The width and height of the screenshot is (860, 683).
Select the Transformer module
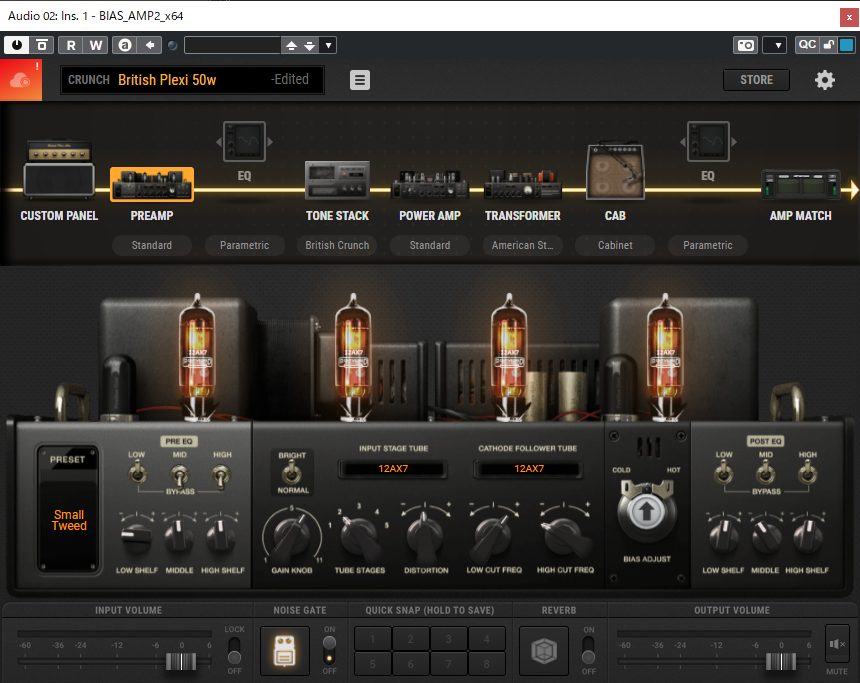coord(523,184)
